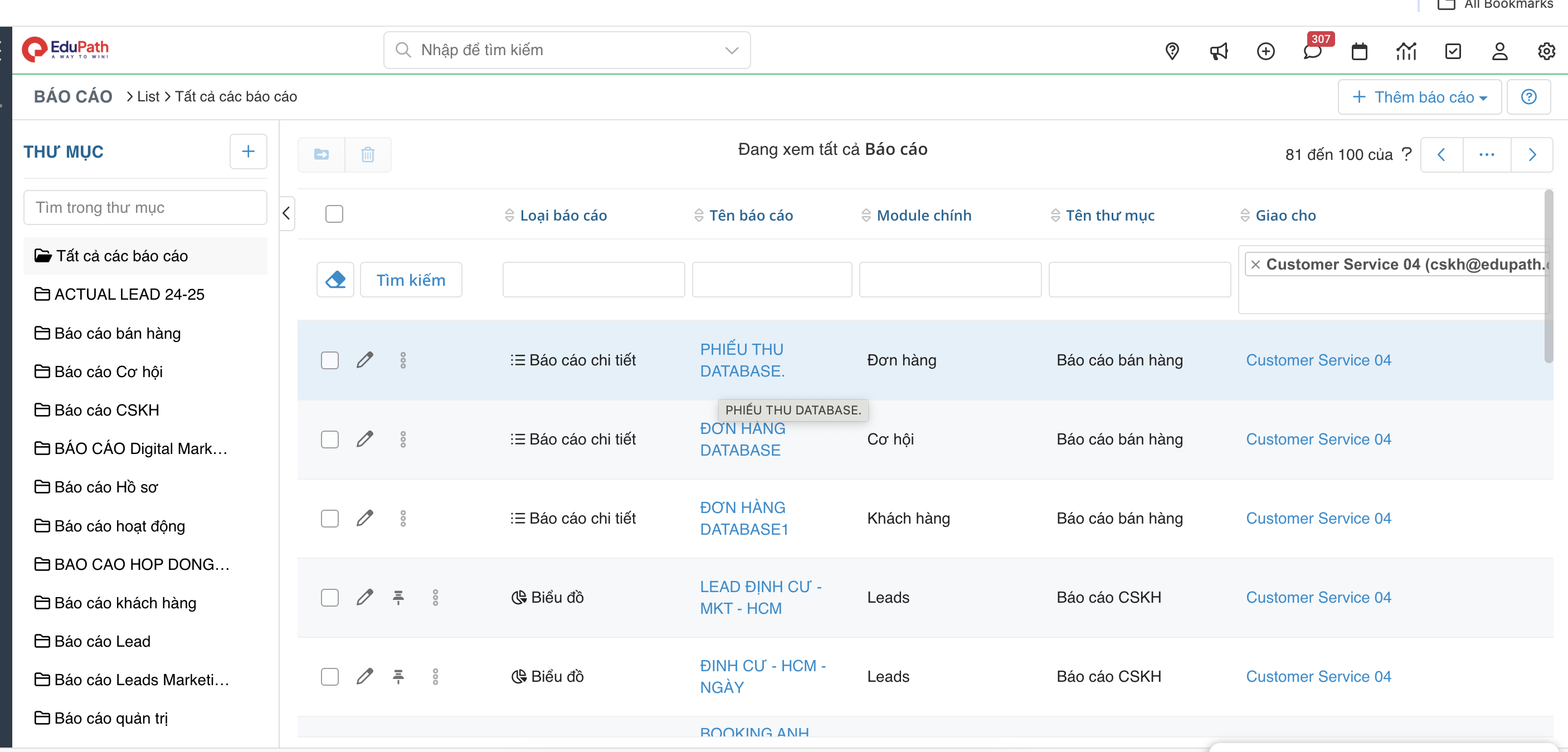The height and width of the screenshot is (752, 1568).
Task: Check the box for the ĐƠN HÀNG DATABASE1 row
Action: pyautogui.click(x=330, y=519)
